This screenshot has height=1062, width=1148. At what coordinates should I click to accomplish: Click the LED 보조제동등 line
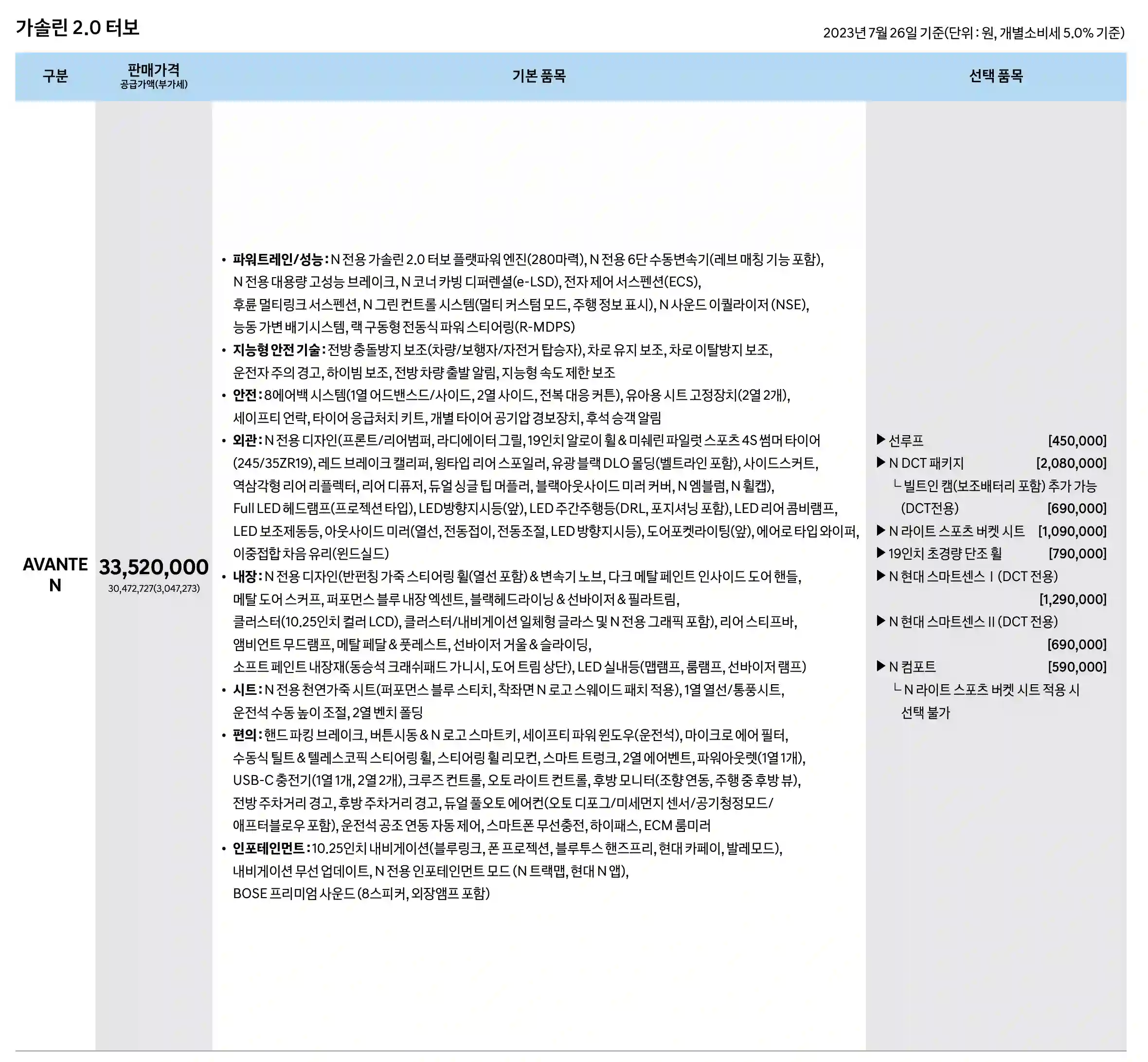pos(546,531)
